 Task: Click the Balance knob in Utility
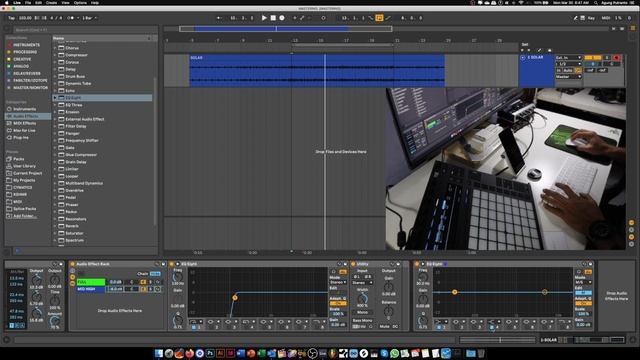pos(389,311)
